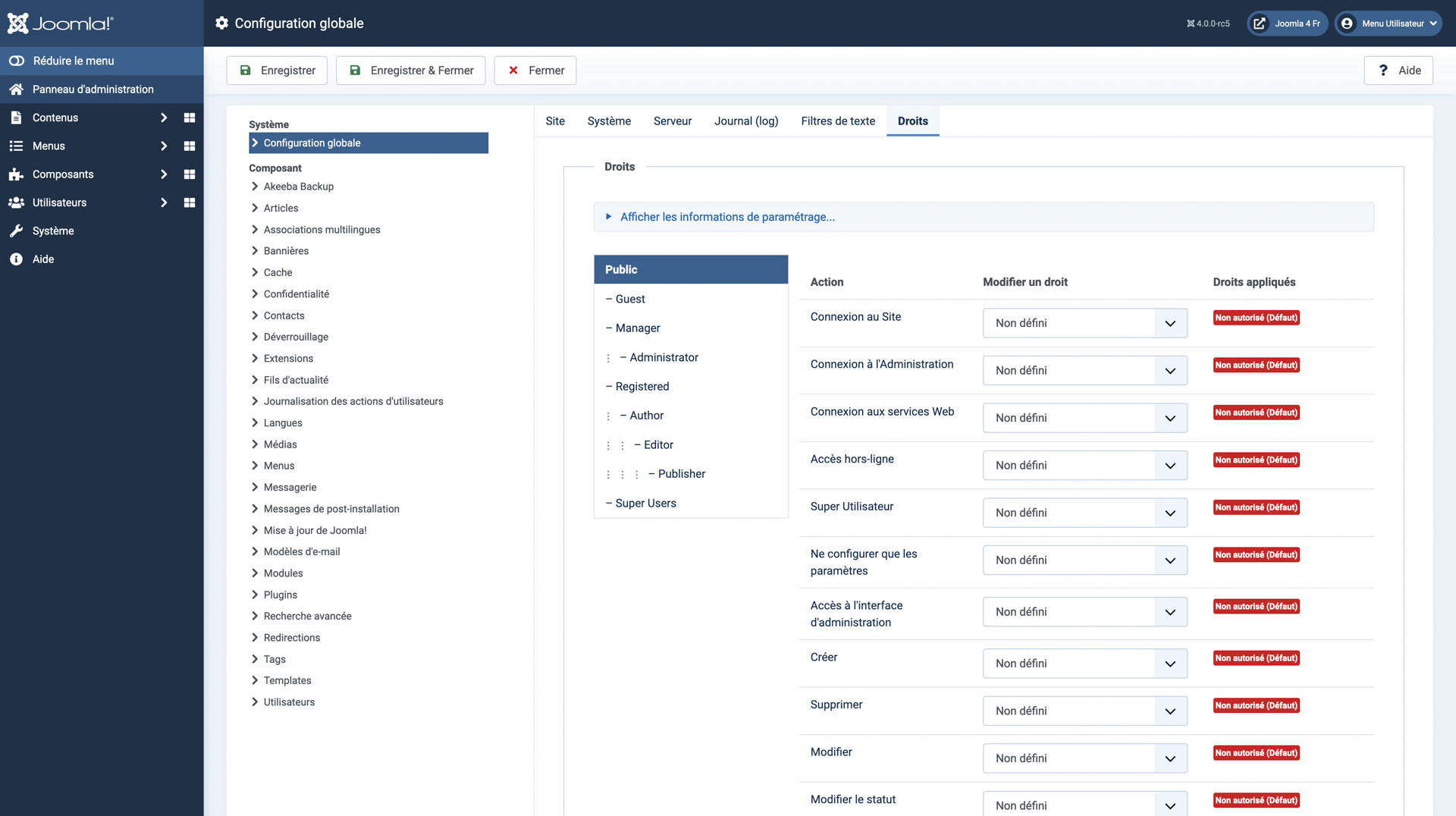
Task: Open the Modifier le statut dropdown
Action: [1085, 804]
